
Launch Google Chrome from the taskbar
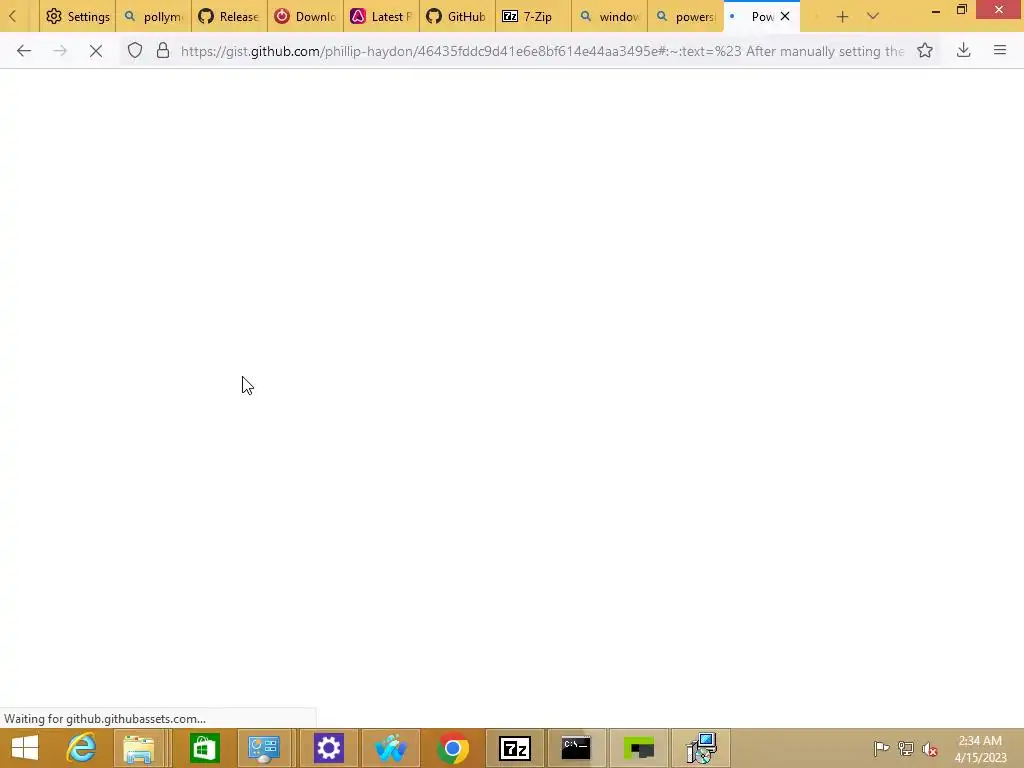(x=453, y=748)
